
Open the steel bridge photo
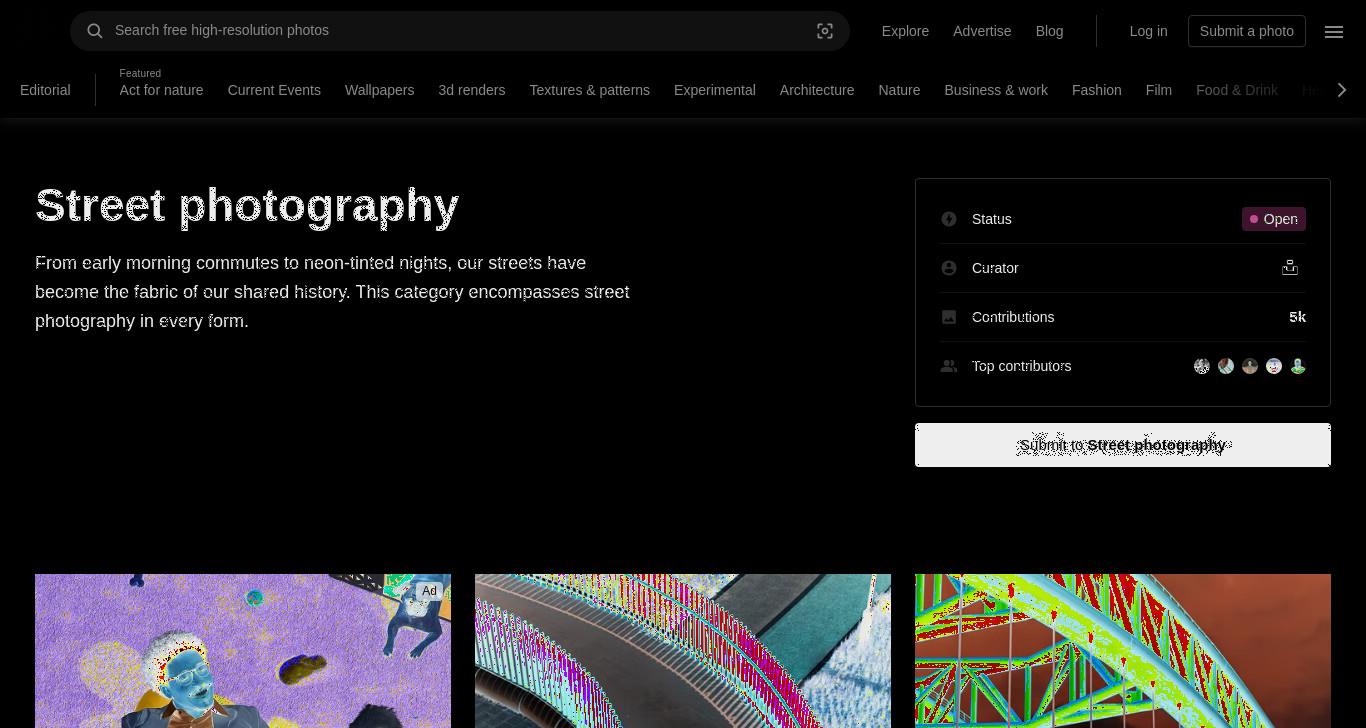point(1123,651)
